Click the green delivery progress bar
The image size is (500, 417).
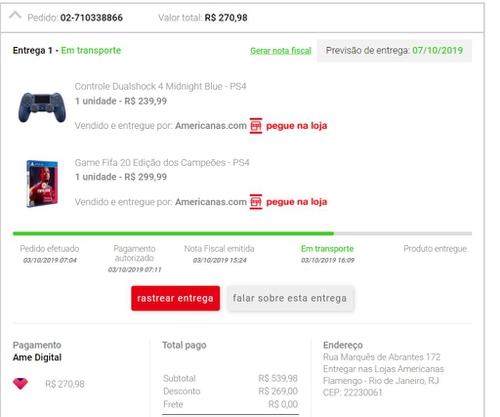pos(173,233)
